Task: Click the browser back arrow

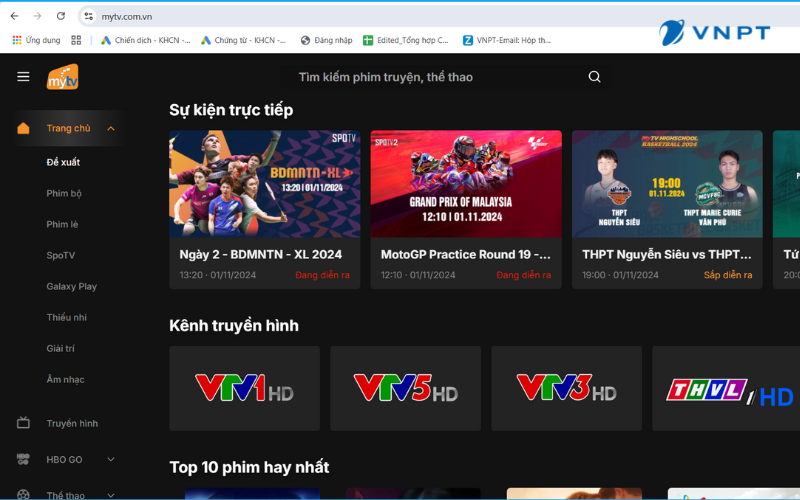Action: [14, 16]
